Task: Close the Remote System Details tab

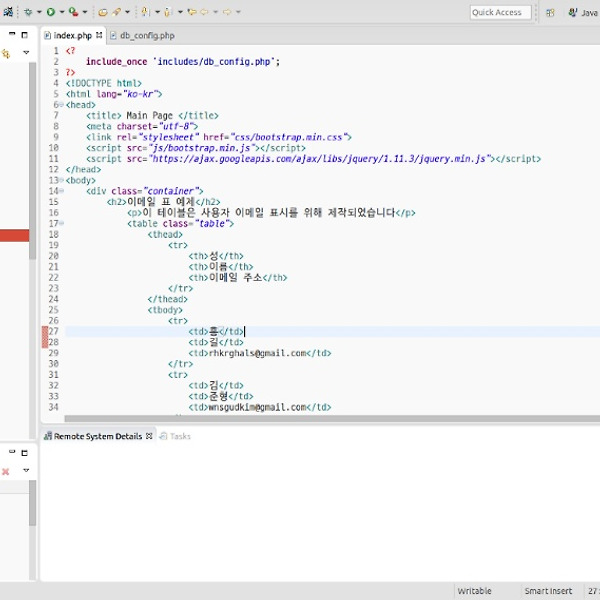Action: pos(149,436)
